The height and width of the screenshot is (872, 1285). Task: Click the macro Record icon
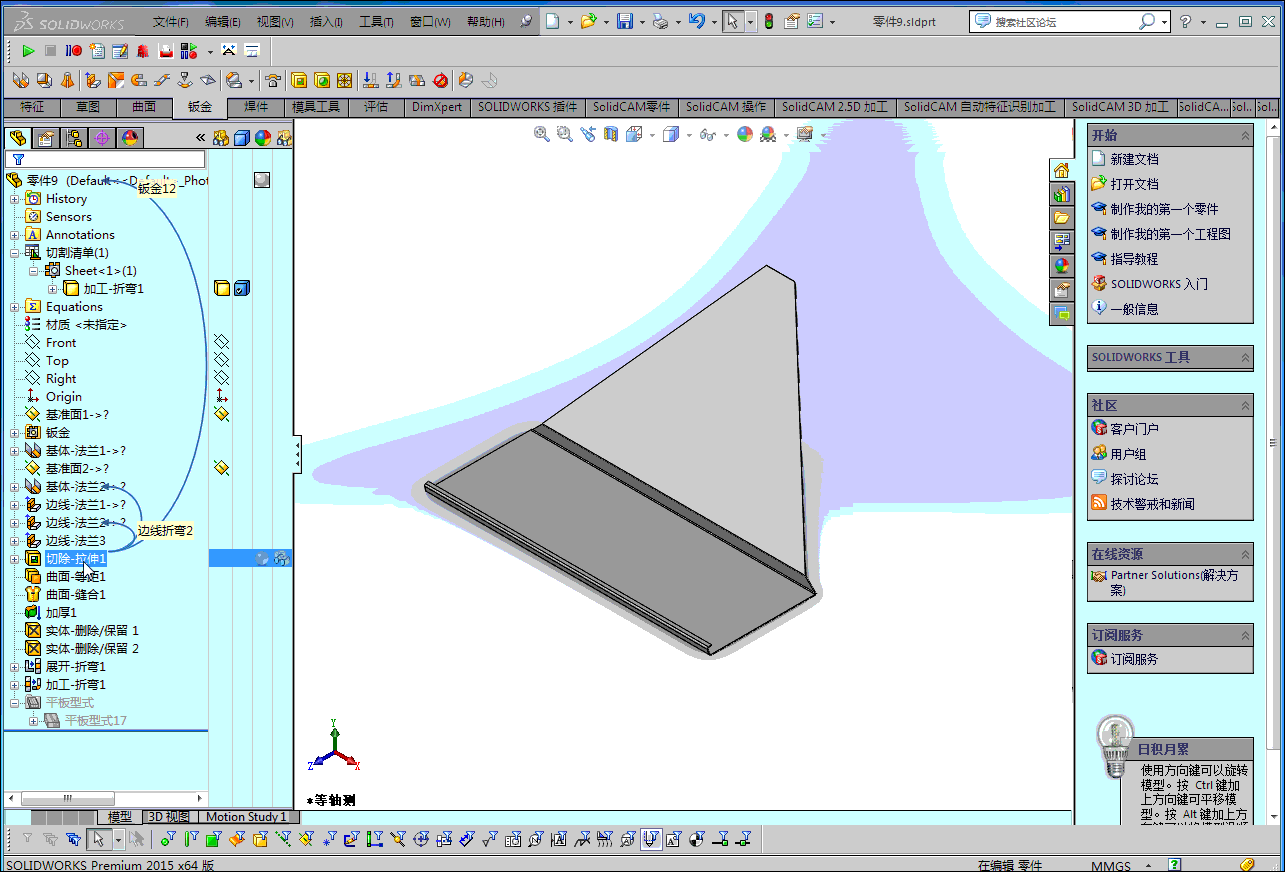pyautogui.click(x=73, y=51)
